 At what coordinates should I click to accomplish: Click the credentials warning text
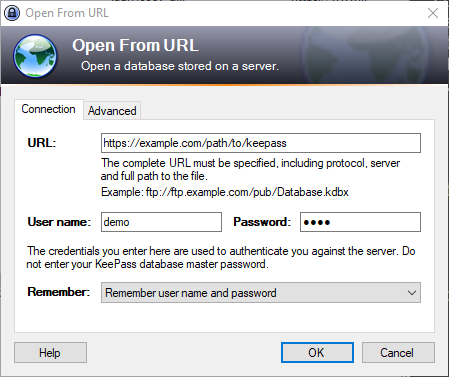click(x=221, y=257)
